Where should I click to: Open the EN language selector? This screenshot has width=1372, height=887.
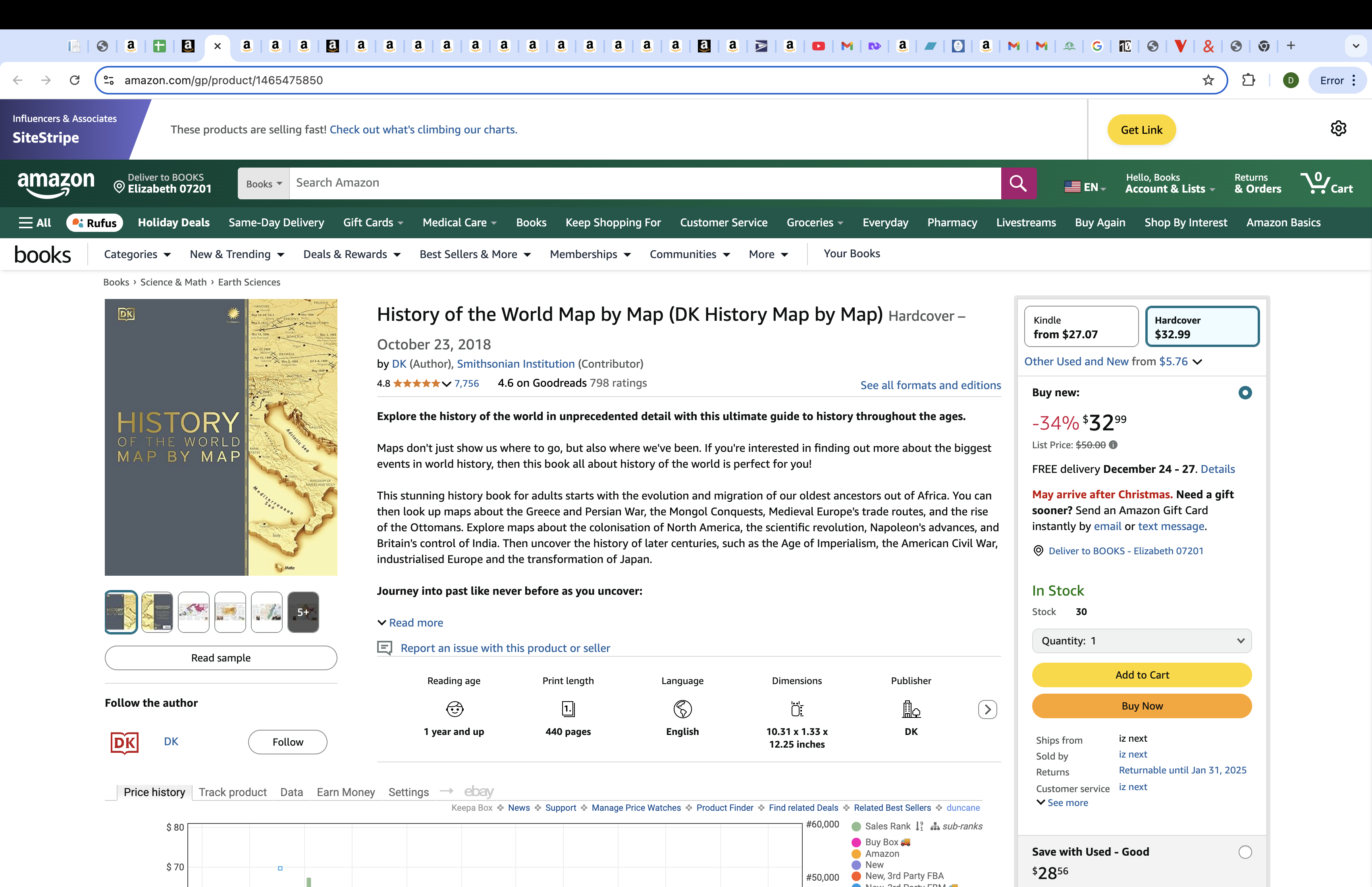(1085, 187)
